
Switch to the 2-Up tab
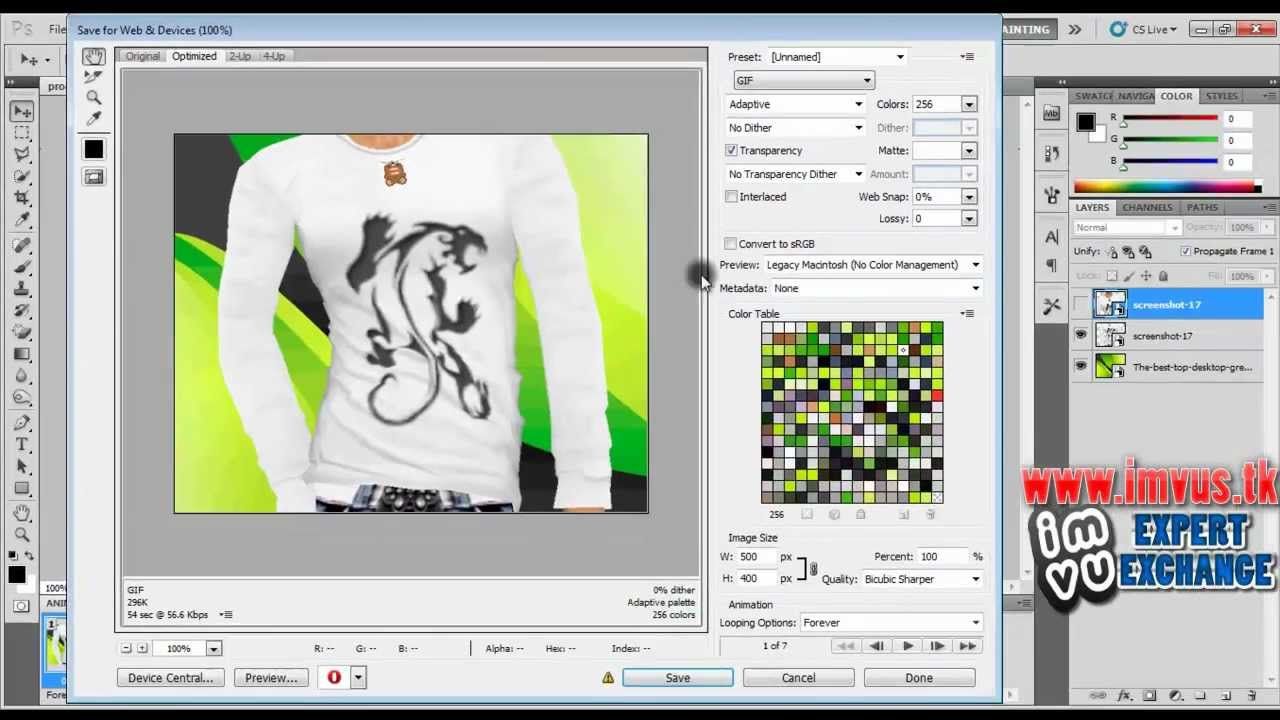tap(239, 56)
